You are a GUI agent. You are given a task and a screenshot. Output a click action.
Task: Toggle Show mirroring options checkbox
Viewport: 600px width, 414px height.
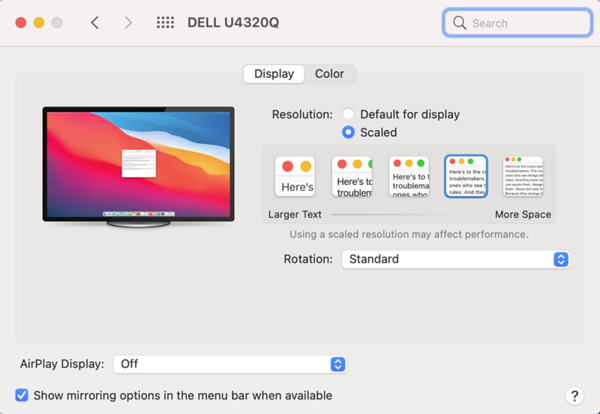pos(22,395)
